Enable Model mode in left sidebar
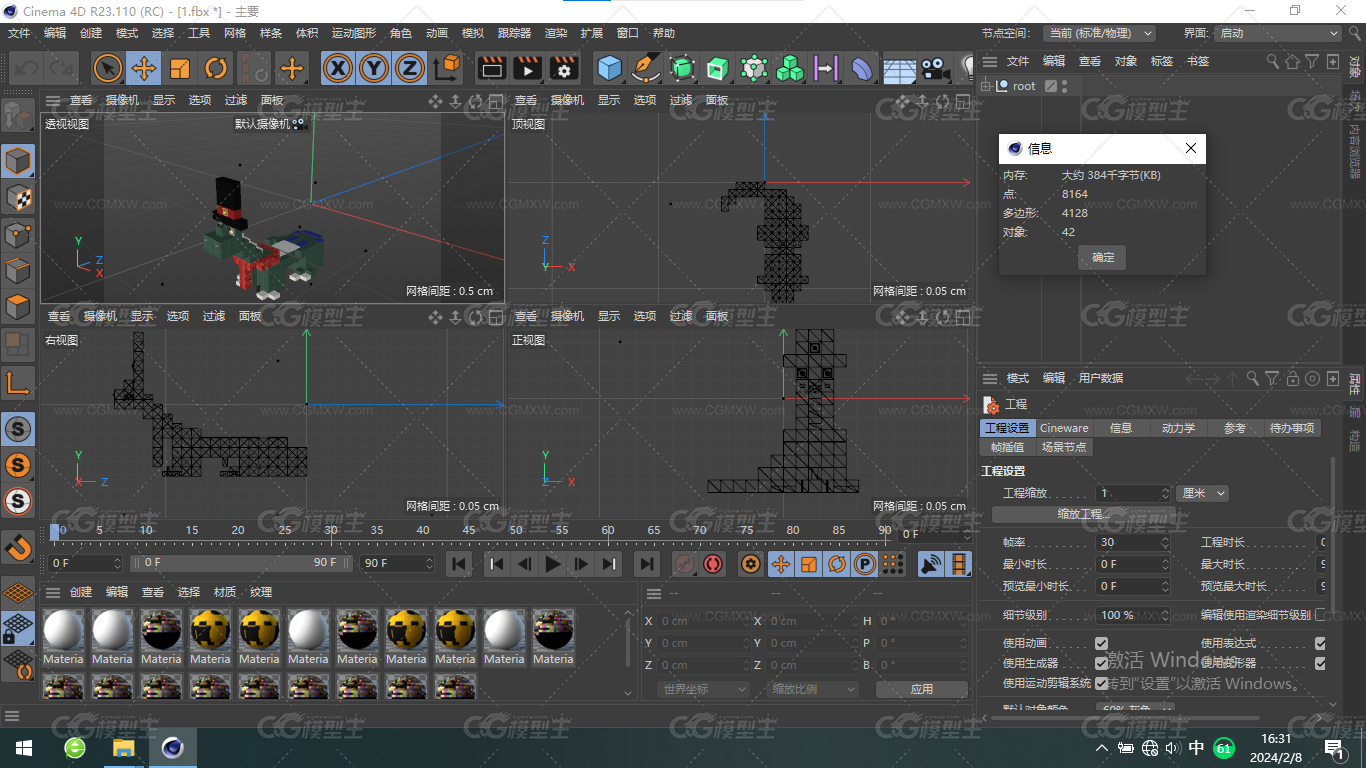 [x=18, y=161]
